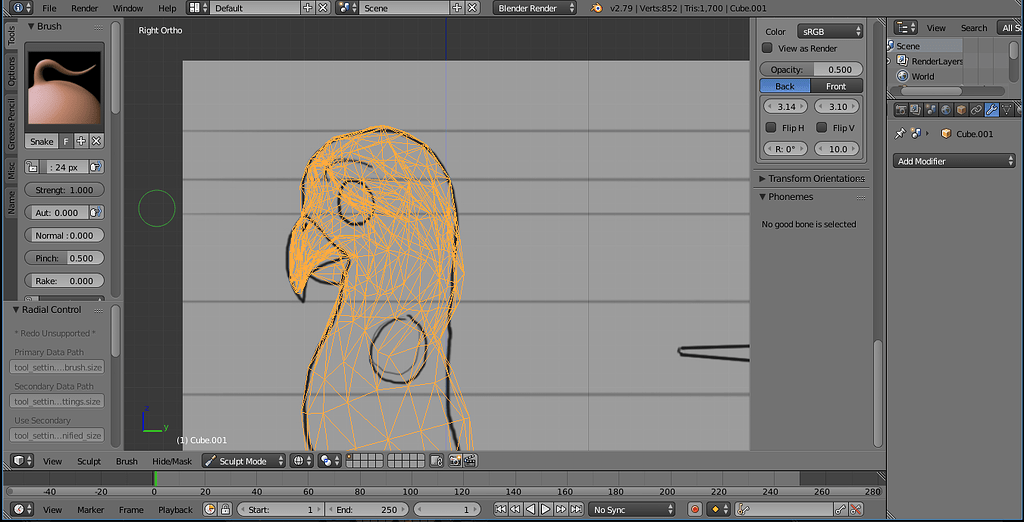Select Front background image option
1024x522 pixels.
(837, 86)
